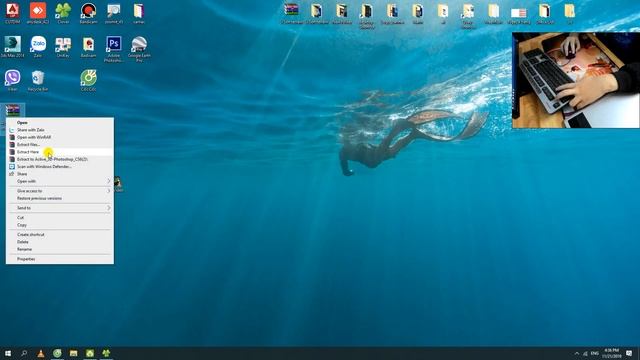
Task: Choose Cut in the context menu
Action: tap(60, 218)
